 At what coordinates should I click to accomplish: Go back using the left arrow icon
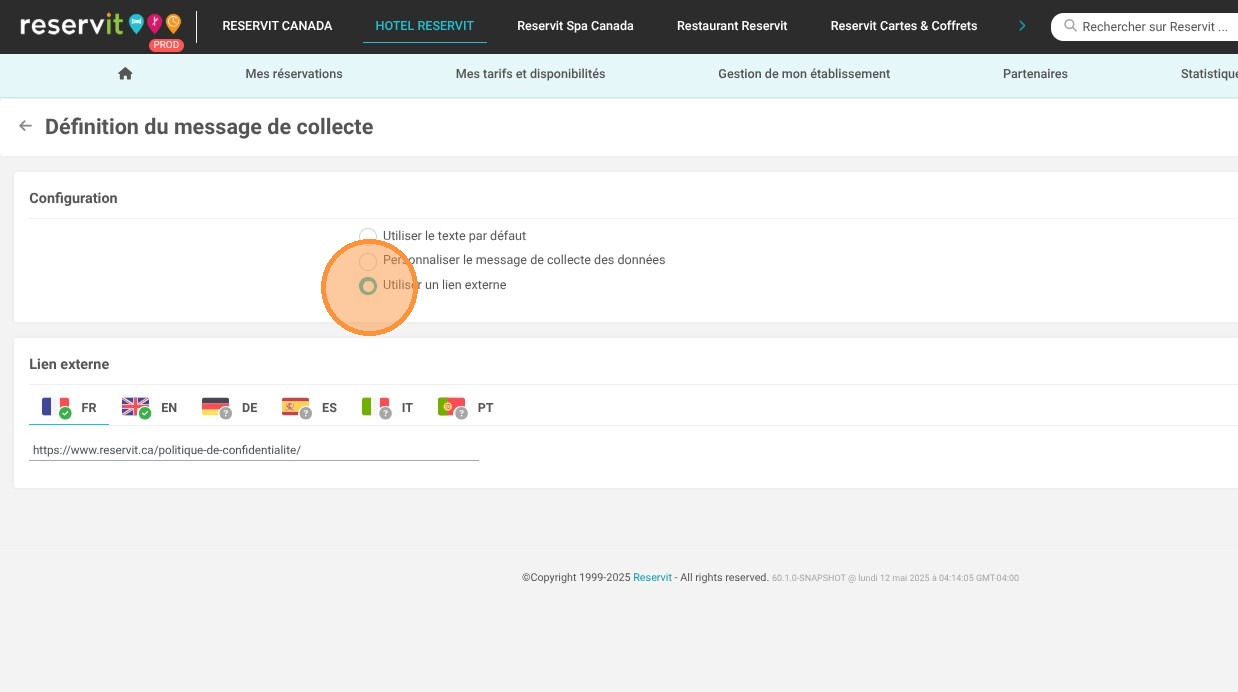(26, 126)
